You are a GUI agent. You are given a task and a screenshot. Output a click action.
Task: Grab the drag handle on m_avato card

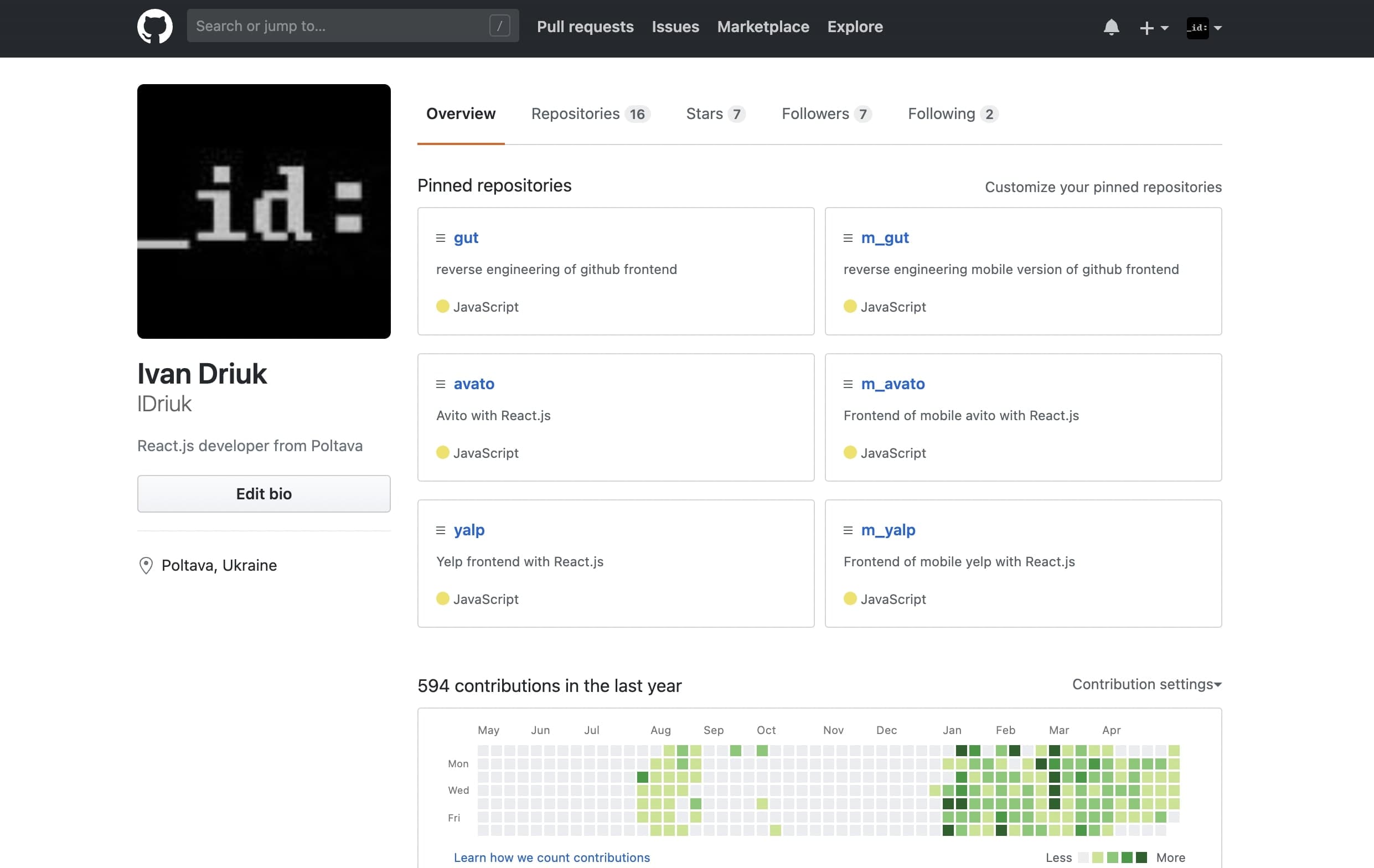click(848, 384)
